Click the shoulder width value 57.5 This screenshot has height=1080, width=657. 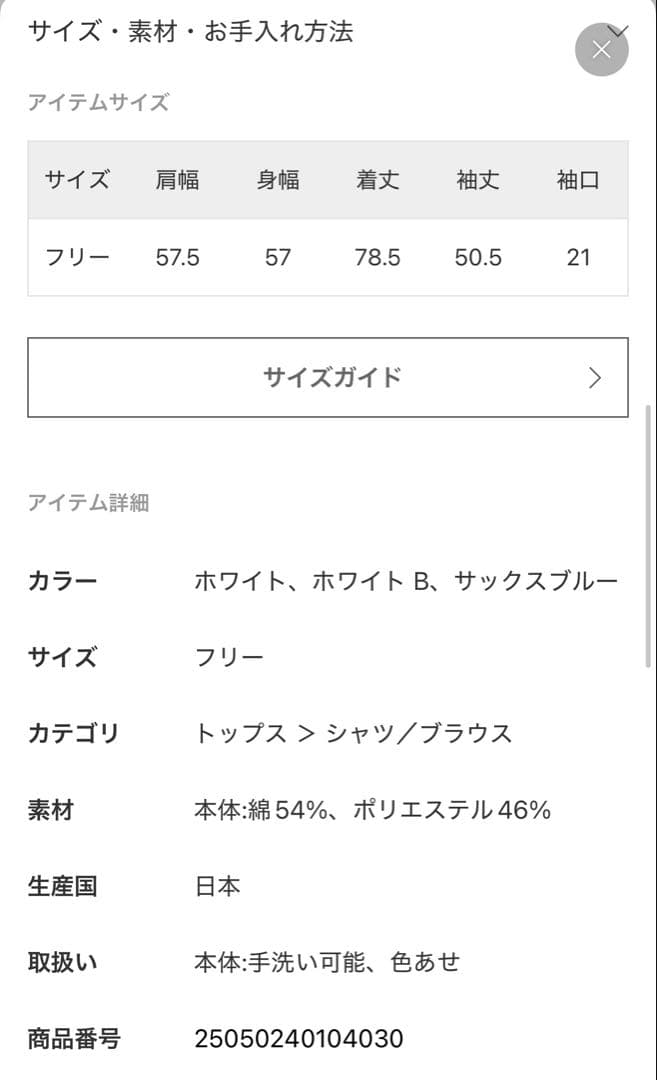click(179, 257)
